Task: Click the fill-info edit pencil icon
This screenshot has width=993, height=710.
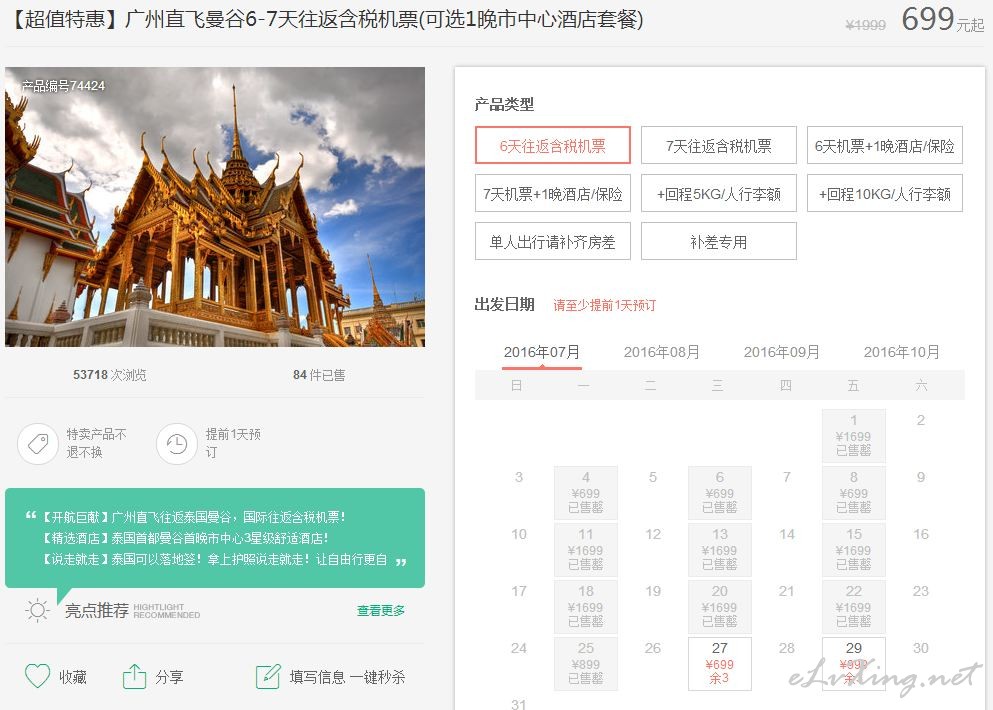Action: coord(268,676)
